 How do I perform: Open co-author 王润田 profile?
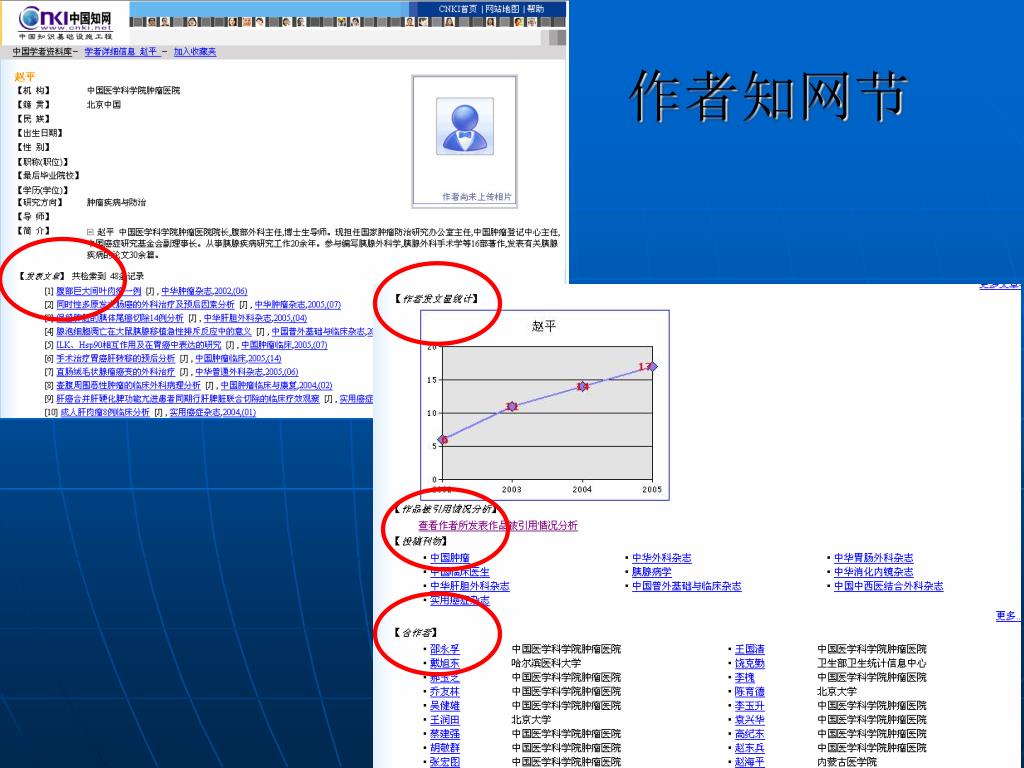(x=445, y=719)
